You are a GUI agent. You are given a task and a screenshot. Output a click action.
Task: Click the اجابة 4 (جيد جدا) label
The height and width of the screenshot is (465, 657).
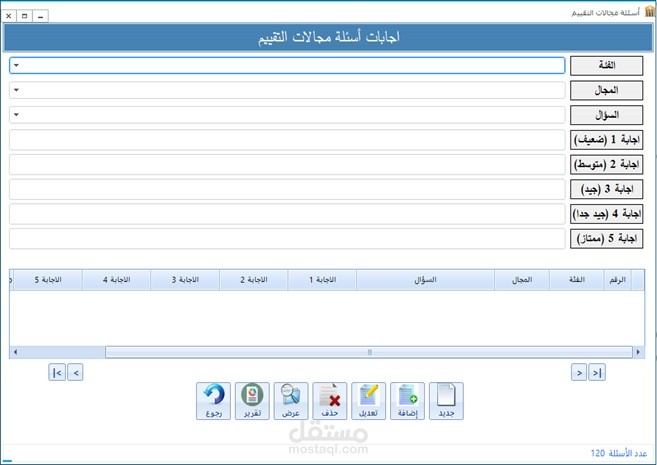(x=606, y=214)
